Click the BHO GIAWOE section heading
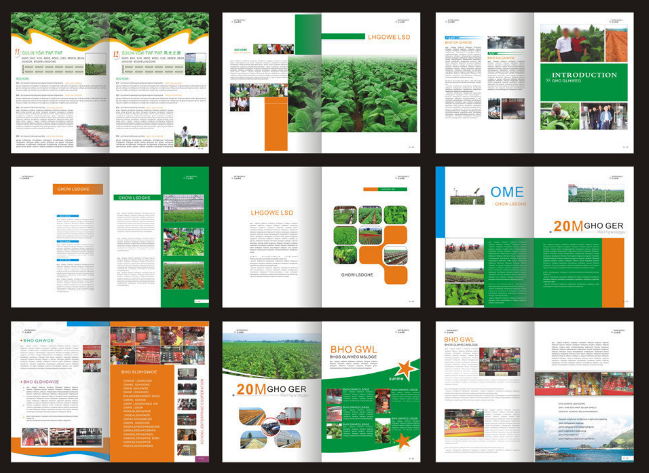 (x=40, y=340)
